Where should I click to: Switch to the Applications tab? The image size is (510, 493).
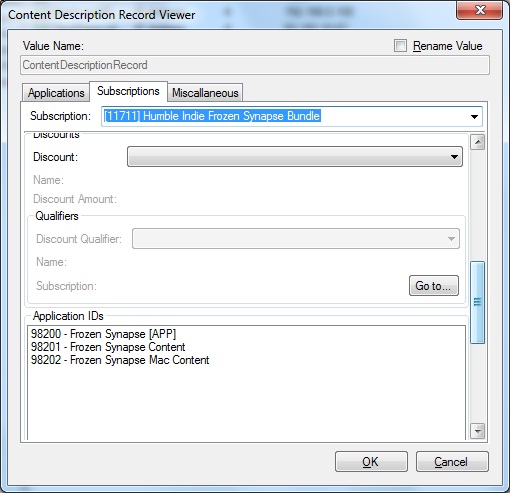tap(56, 93)
